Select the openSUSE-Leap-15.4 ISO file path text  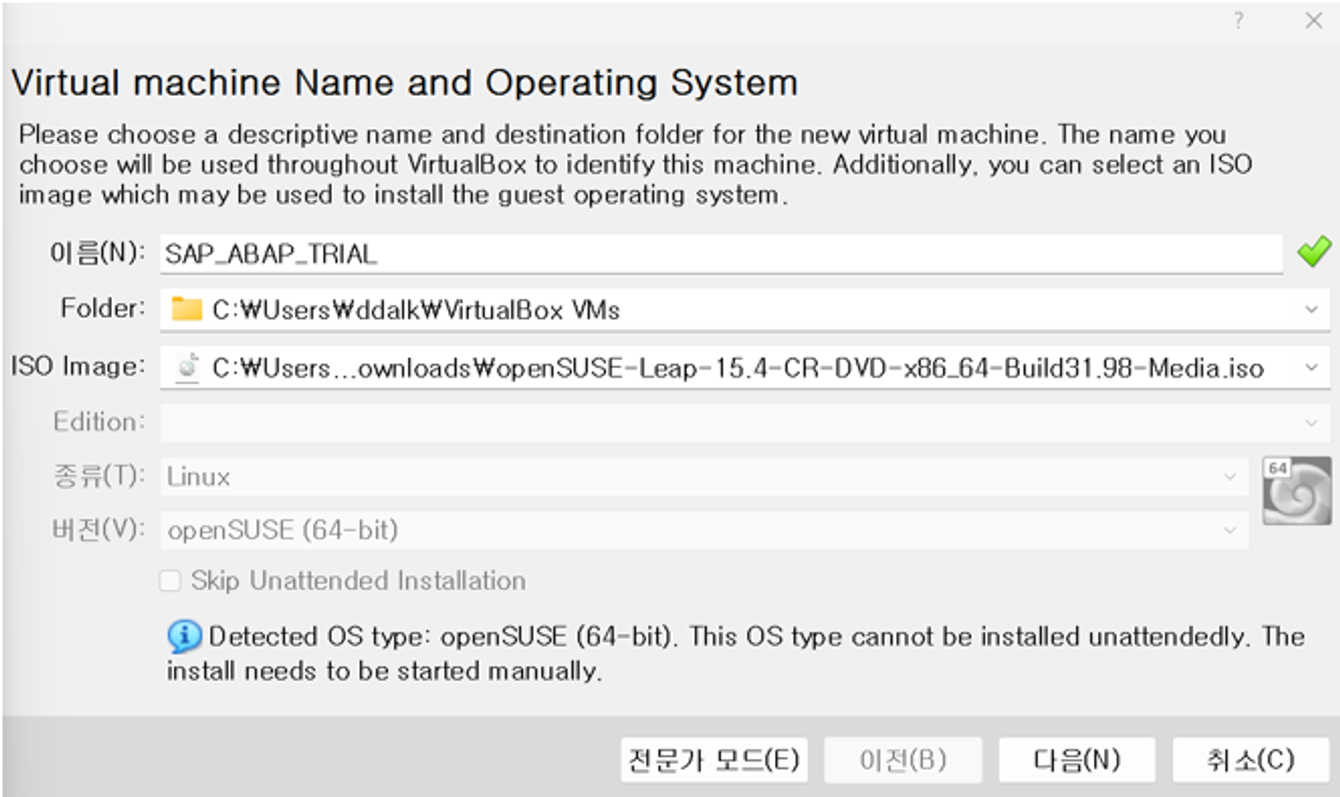pyautogui.click(x=738, y=368)
